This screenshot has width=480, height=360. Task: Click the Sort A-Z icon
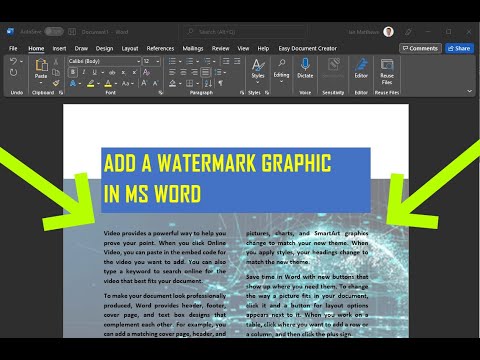(x=208, y=83)
